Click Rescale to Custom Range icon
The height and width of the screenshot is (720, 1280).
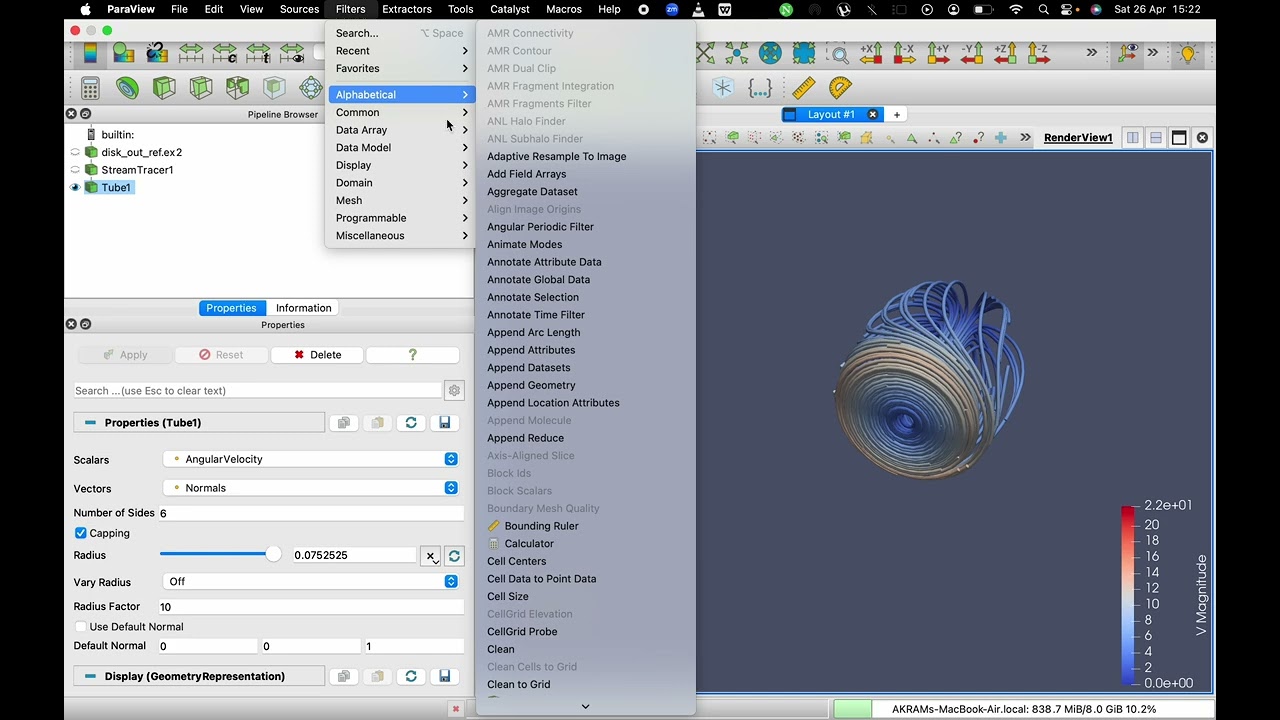point(225,52)
